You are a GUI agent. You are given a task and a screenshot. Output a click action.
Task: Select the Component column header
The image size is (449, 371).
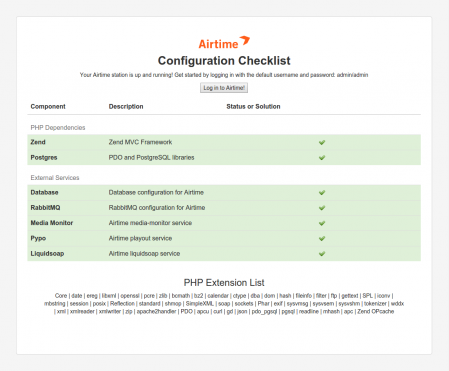48,106
